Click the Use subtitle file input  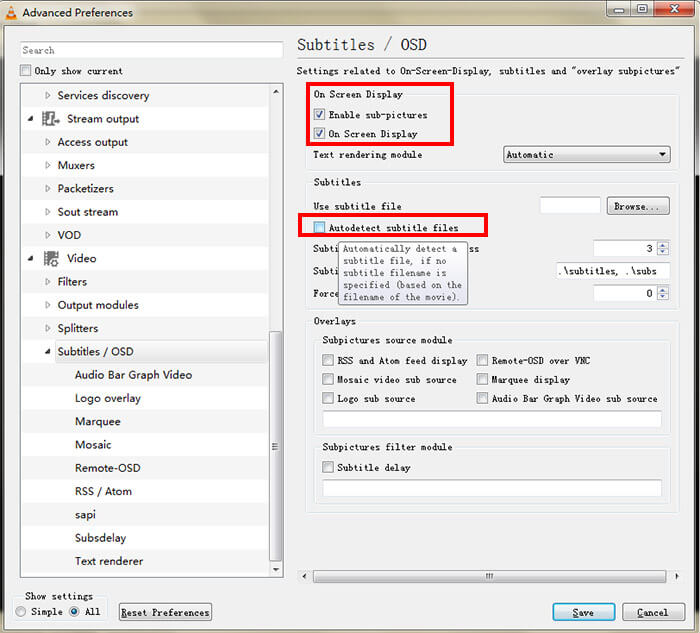coord(570,206)
